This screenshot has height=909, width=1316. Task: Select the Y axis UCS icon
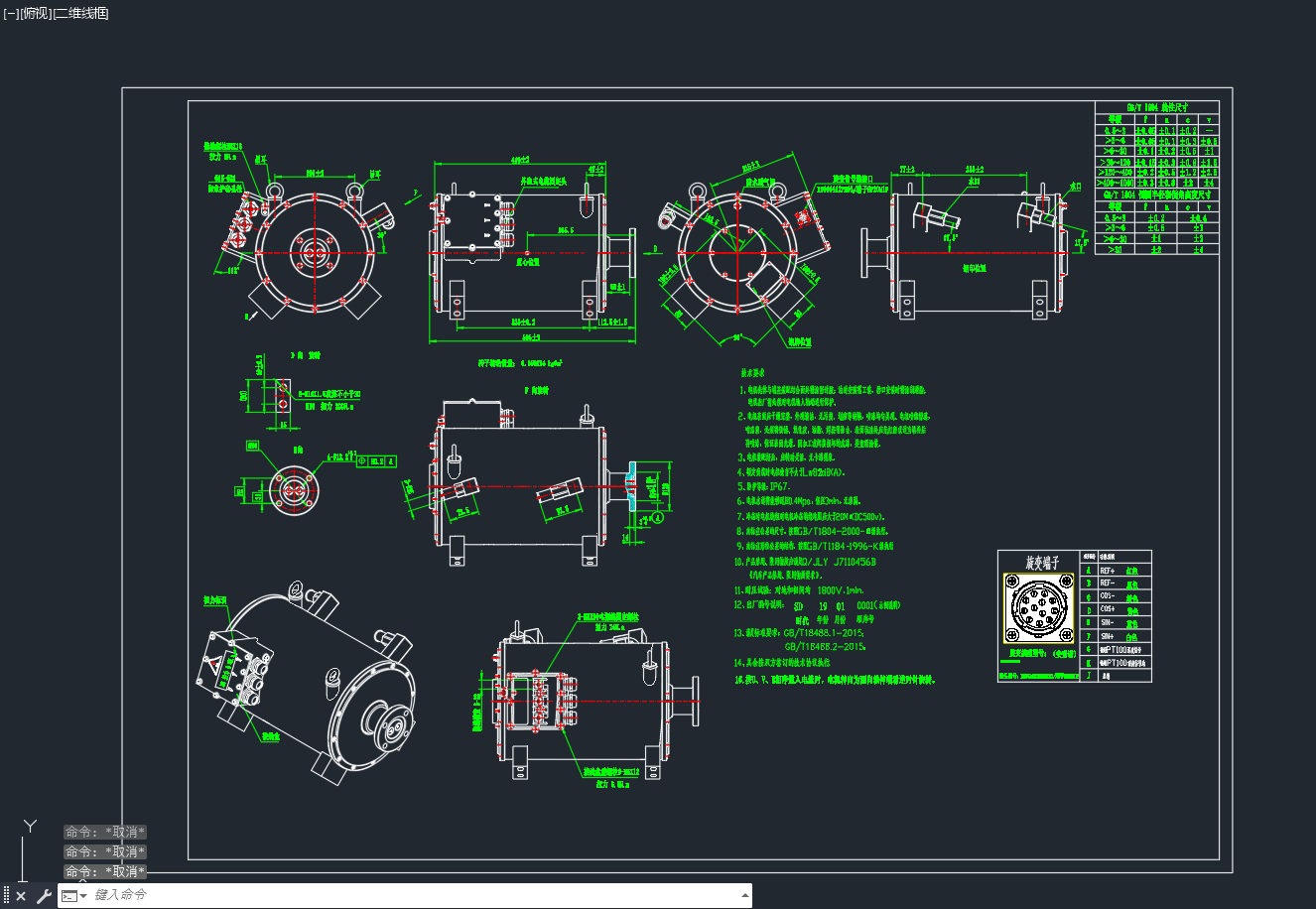point(31,826)
